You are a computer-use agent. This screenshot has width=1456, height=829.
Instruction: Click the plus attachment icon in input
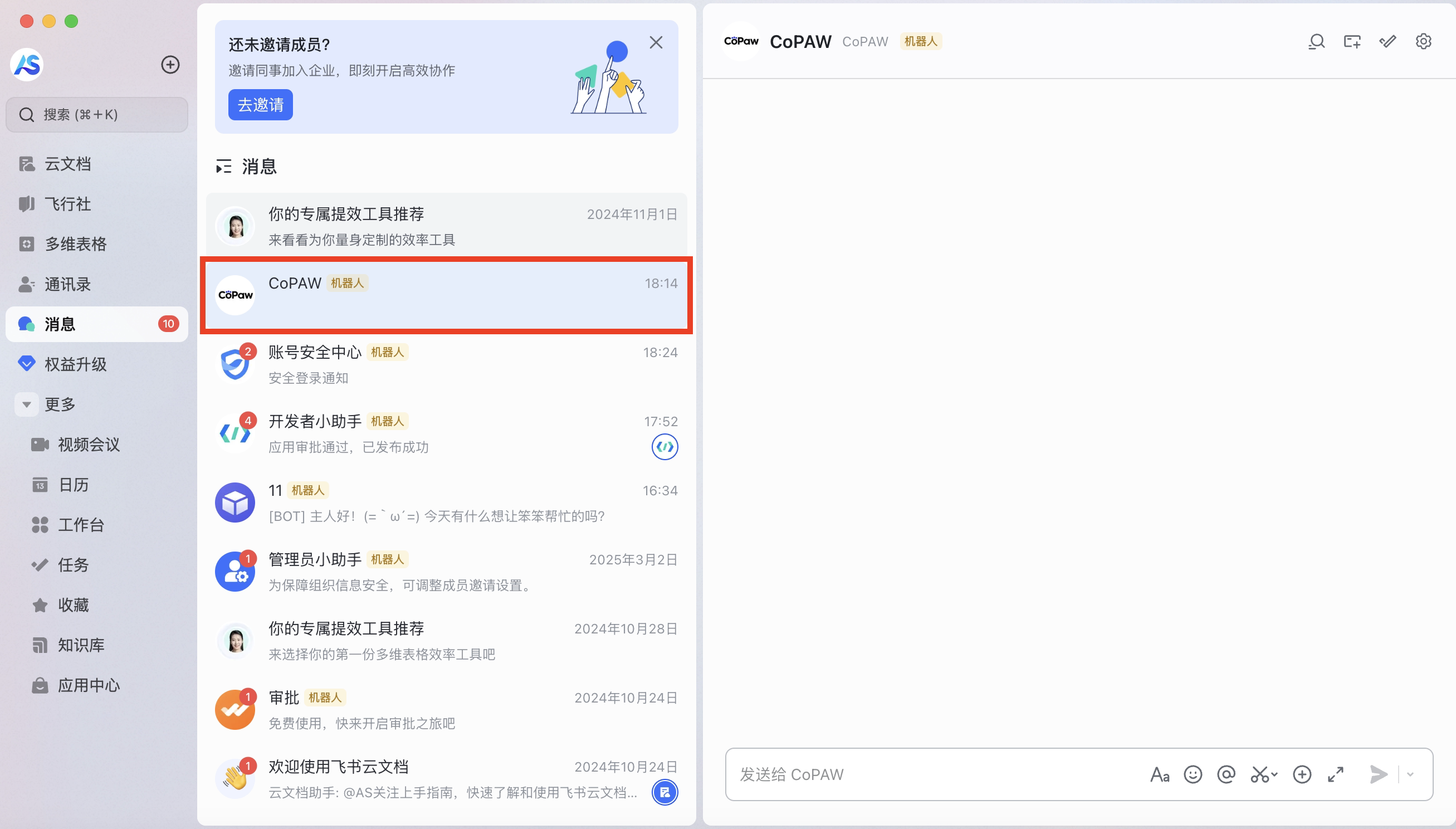(1302, 774)
